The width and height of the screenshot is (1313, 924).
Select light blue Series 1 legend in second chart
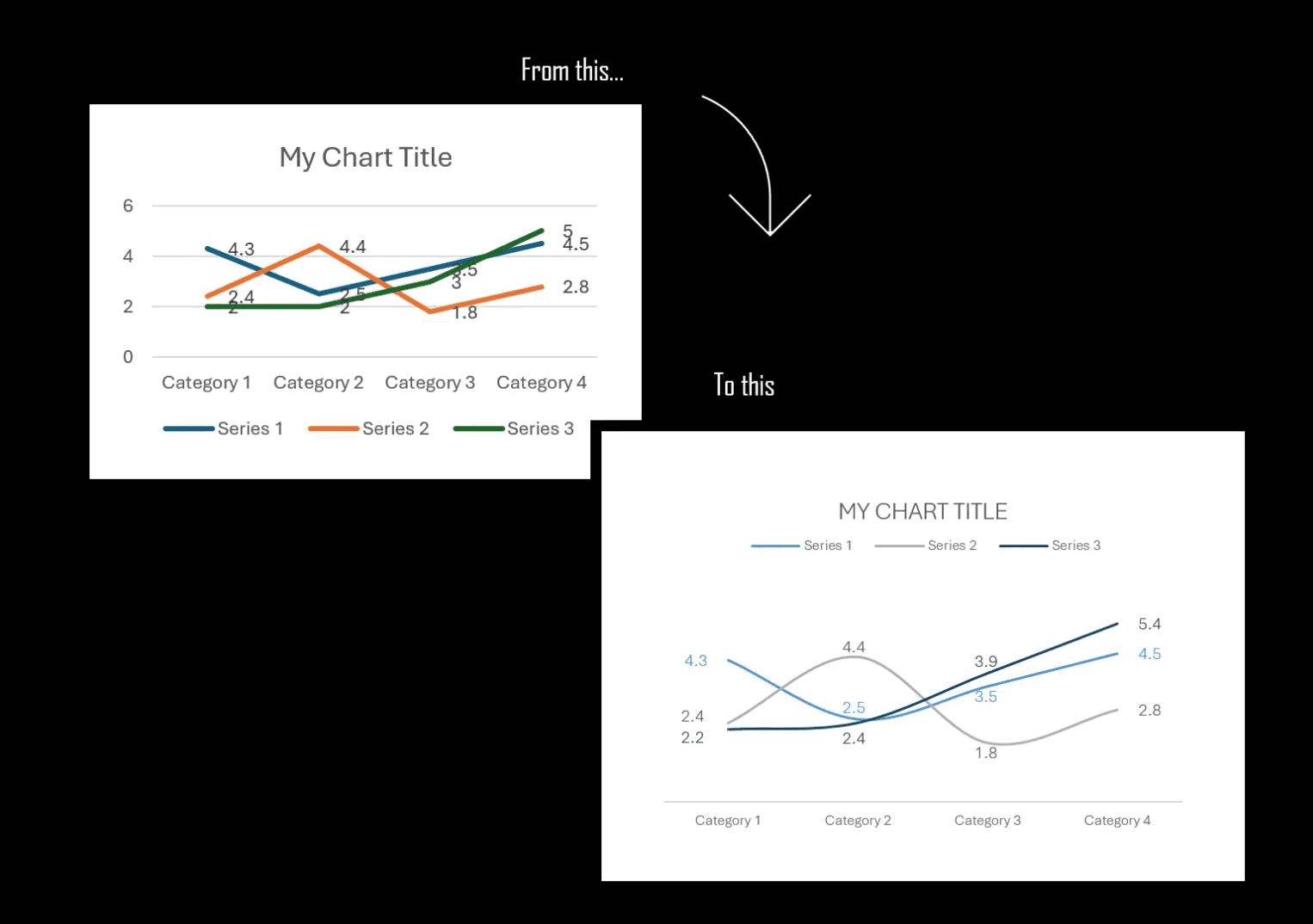[x=801, y=545]
